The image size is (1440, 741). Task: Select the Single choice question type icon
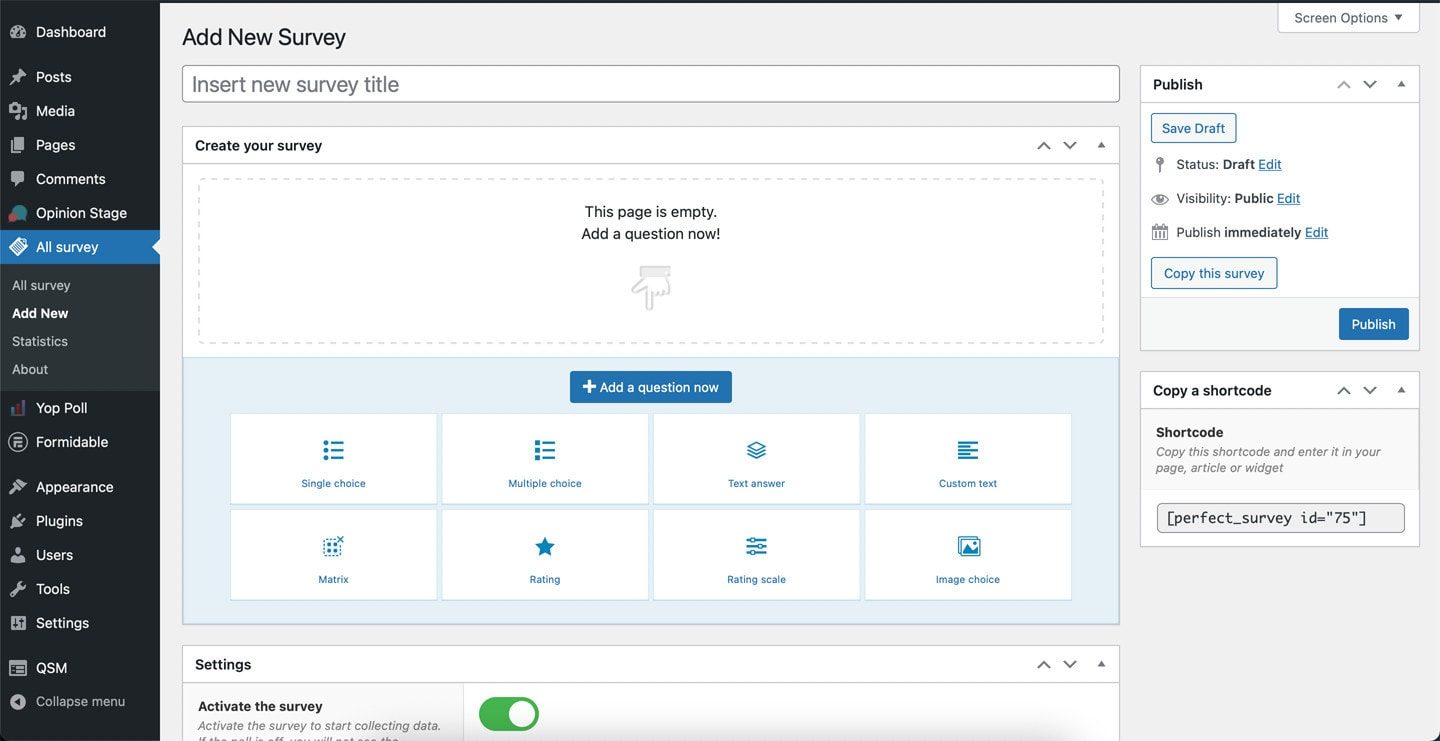click(332, 450)
